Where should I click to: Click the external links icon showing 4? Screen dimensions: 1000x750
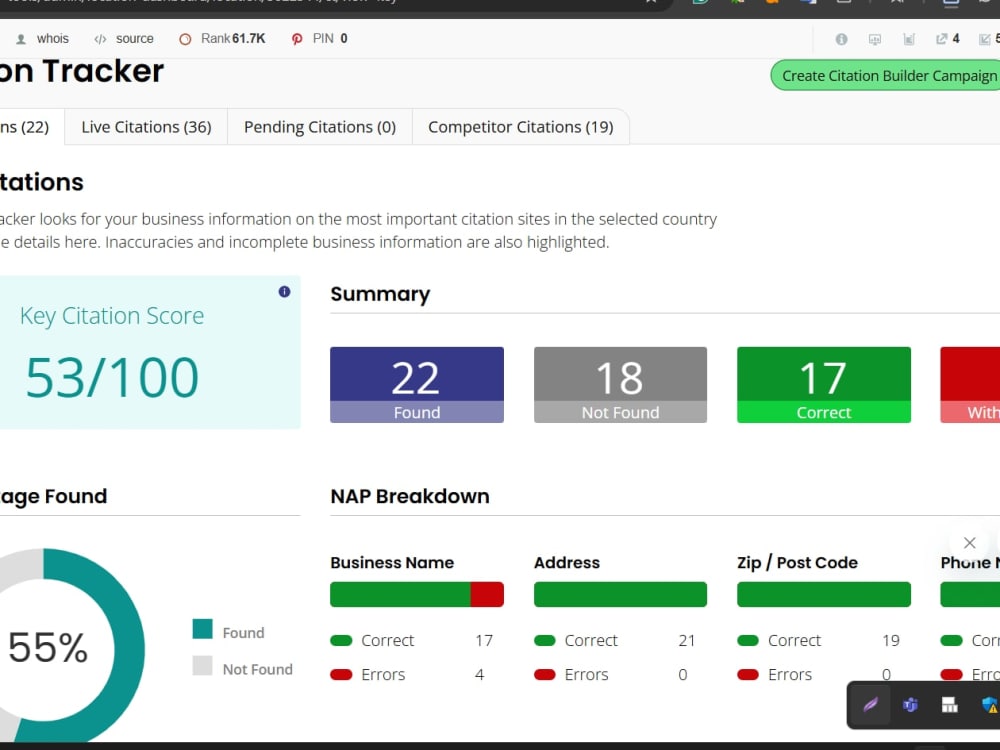tap(941, 39)
